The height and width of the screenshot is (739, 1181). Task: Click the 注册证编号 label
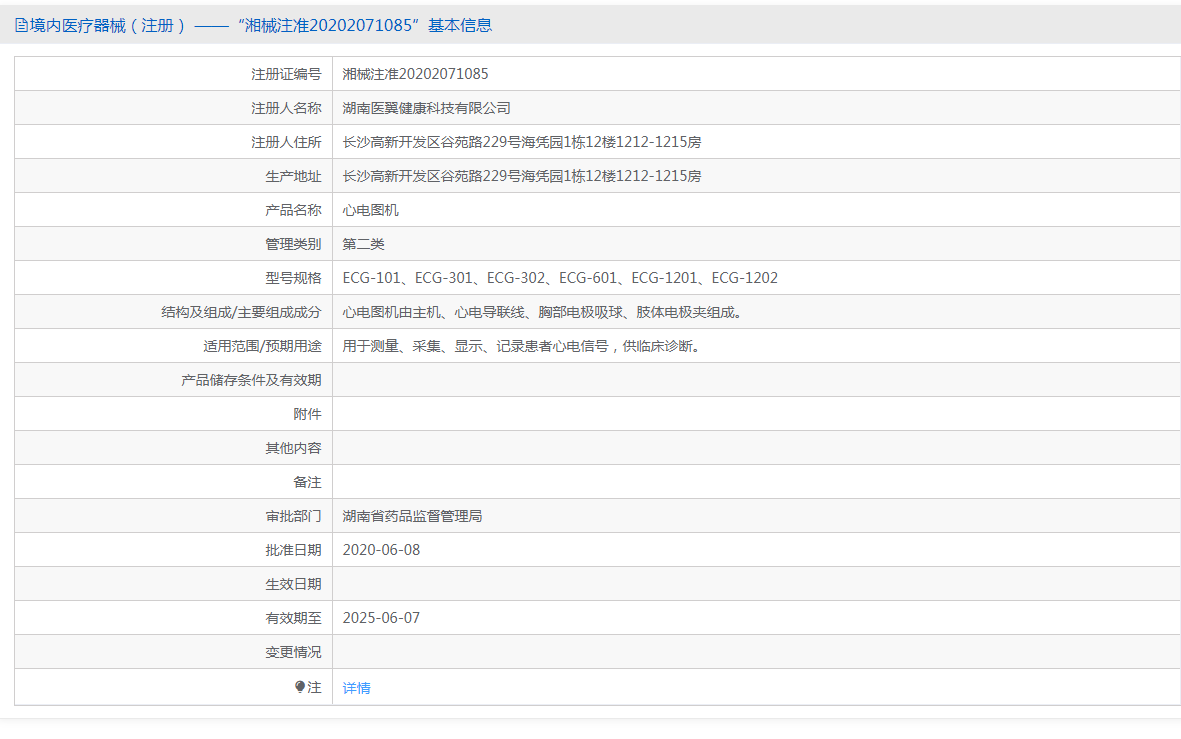click(286, 74)
